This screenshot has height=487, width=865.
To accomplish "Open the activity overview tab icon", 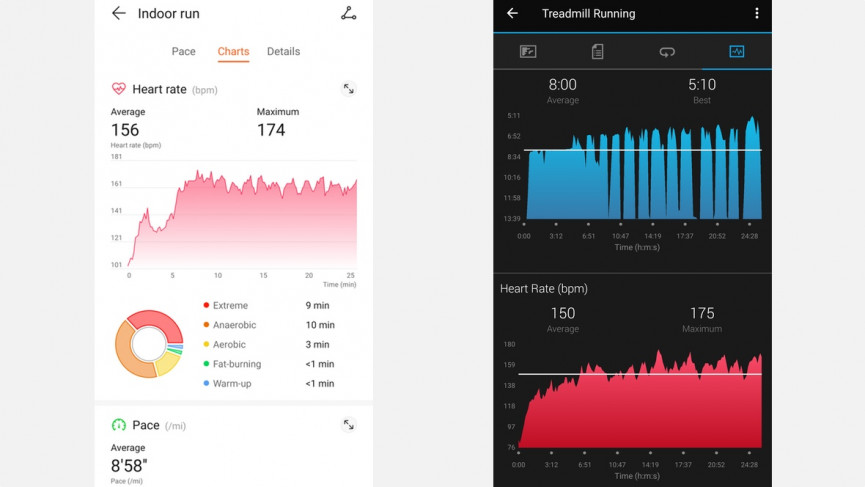I will 528,51.
